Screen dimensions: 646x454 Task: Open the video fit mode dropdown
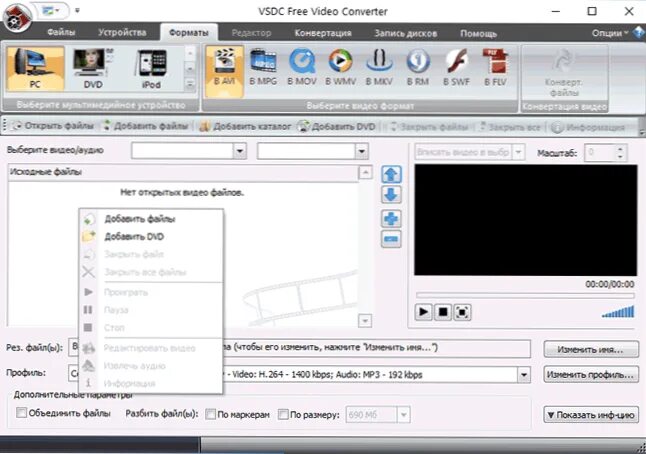click(518, 152)
